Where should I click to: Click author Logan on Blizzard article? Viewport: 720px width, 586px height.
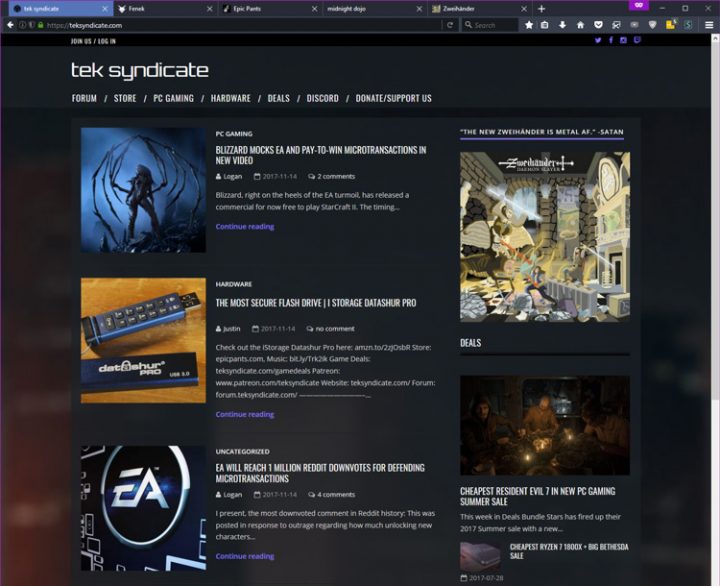pyautogui.click(x=229, y=176)
